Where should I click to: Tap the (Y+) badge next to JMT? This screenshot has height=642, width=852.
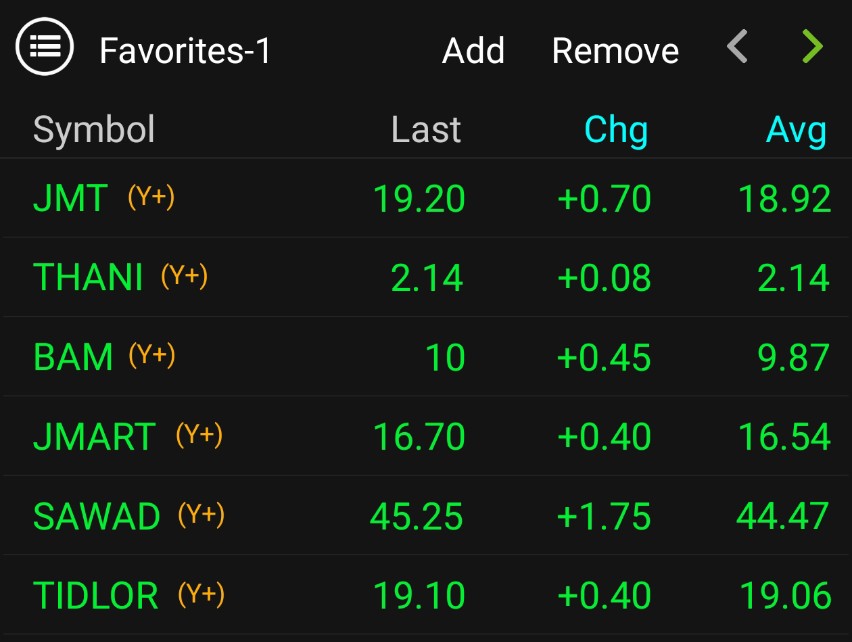pos(151,197)
